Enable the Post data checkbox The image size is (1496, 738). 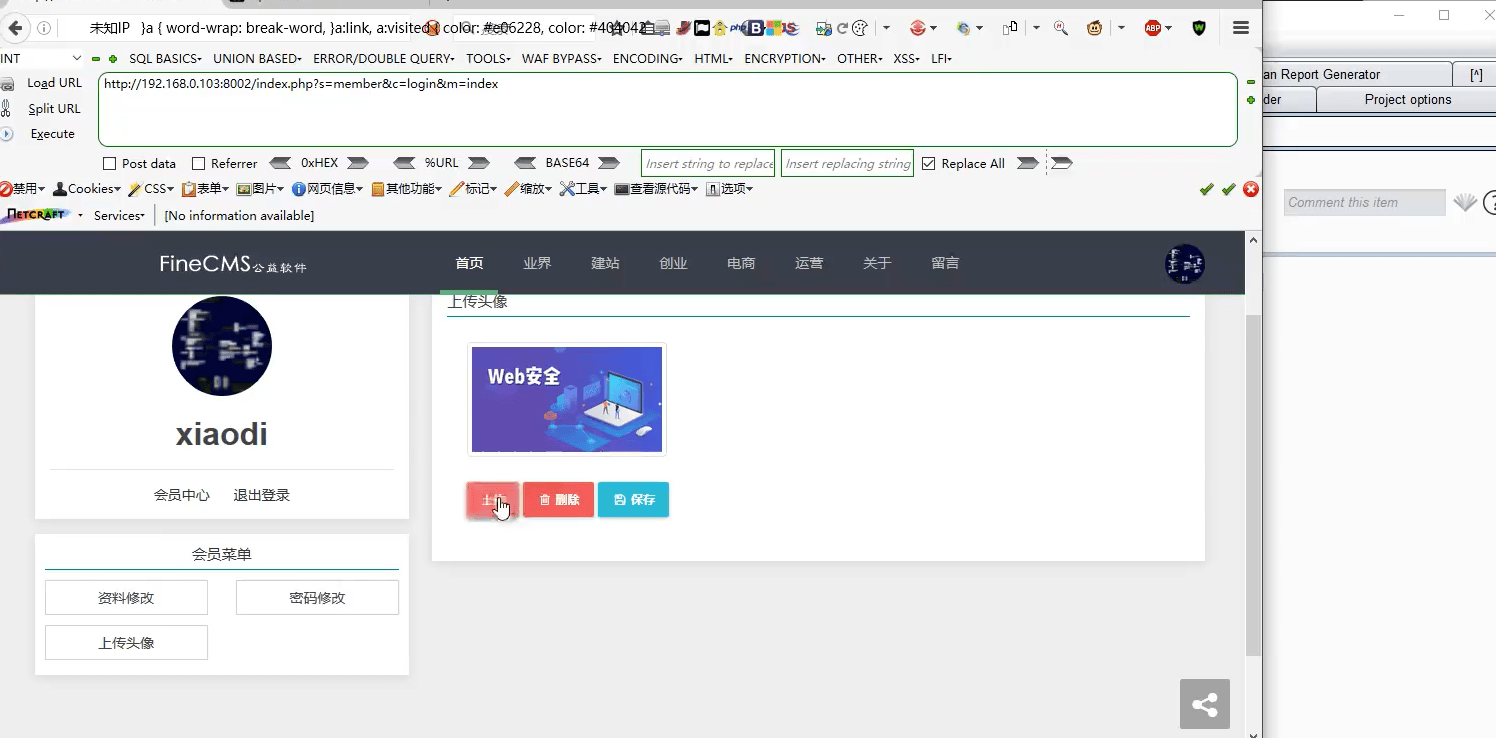(110, 163)
